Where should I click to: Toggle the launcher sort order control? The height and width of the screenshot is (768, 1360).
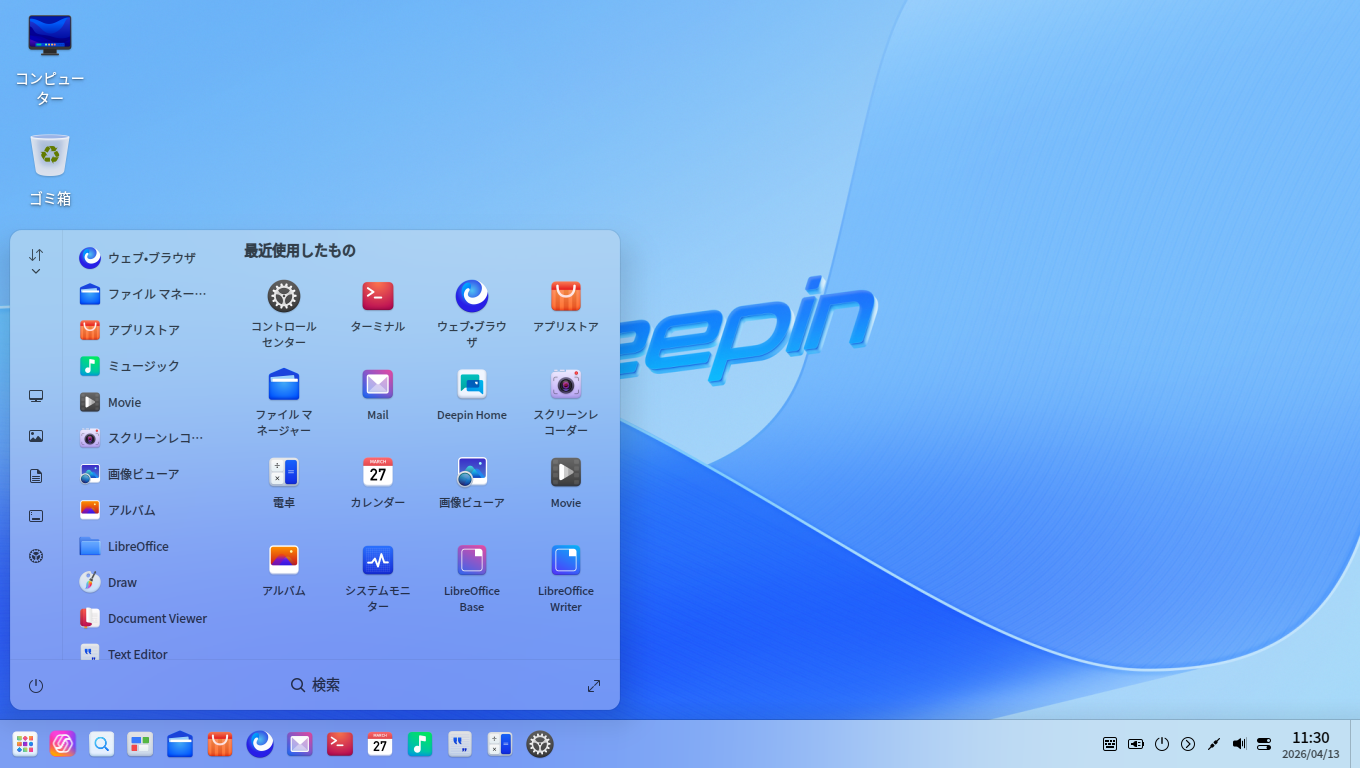point(36,252)
